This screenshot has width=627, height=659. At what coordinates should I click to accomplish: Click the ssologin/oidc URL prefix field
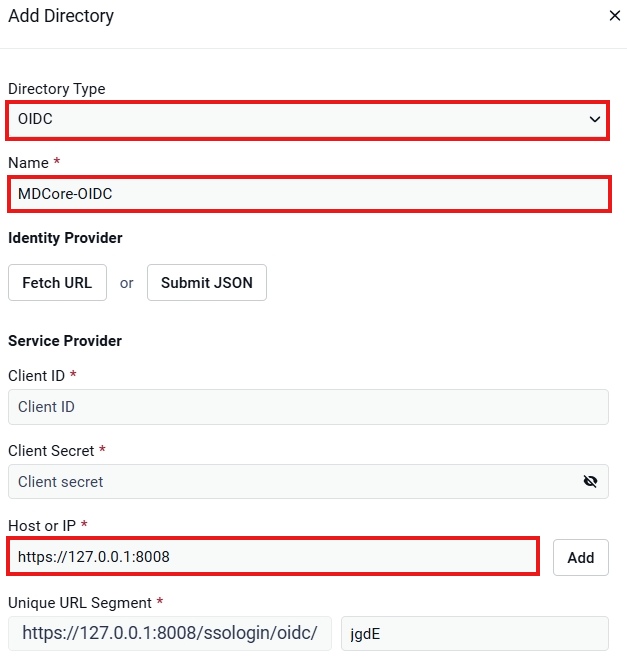tap(170, 633)
